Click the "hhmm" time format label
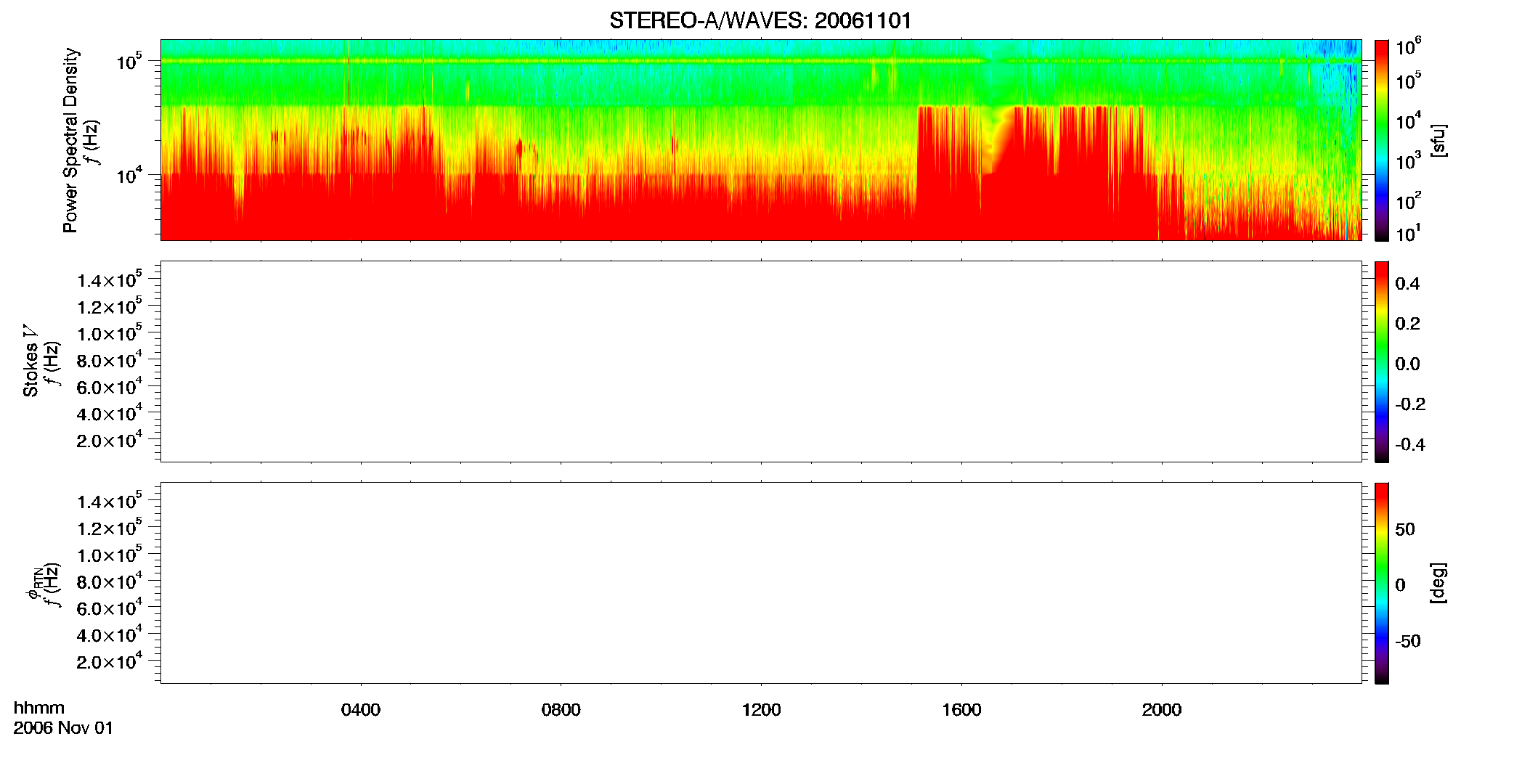Viewport: 1522px width, 784px height. 39,708
